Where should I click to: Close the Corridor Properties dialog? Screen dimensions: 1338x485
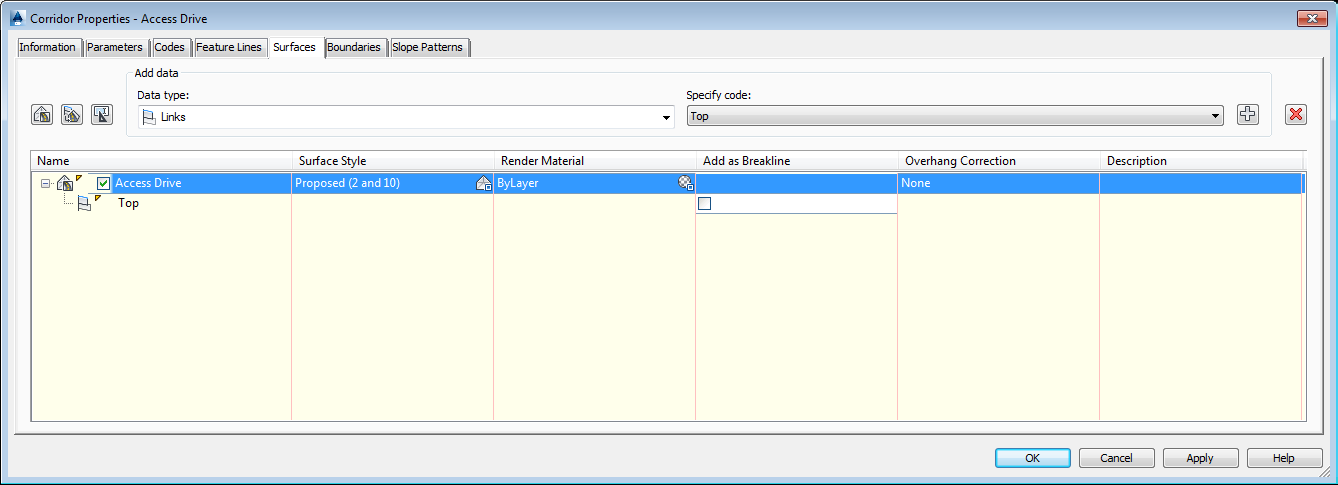[1310, 18]
